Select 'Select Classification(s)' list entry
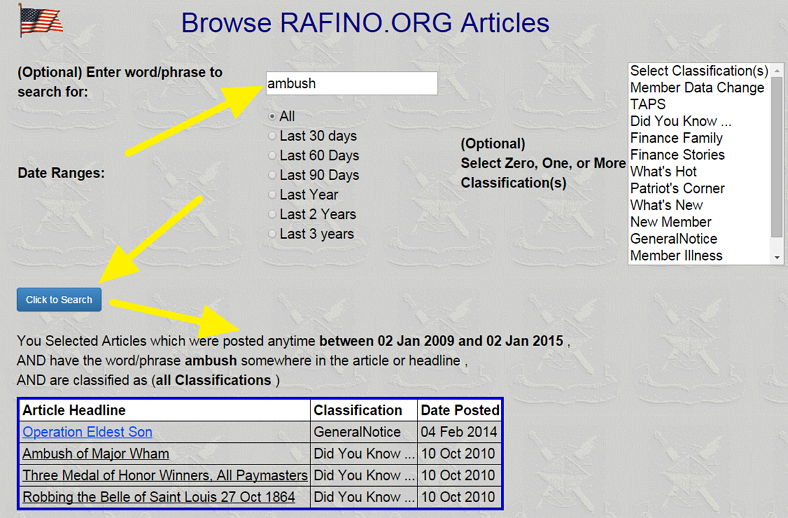788x518 pixels. pyautogui.click(x=699, y=71)
